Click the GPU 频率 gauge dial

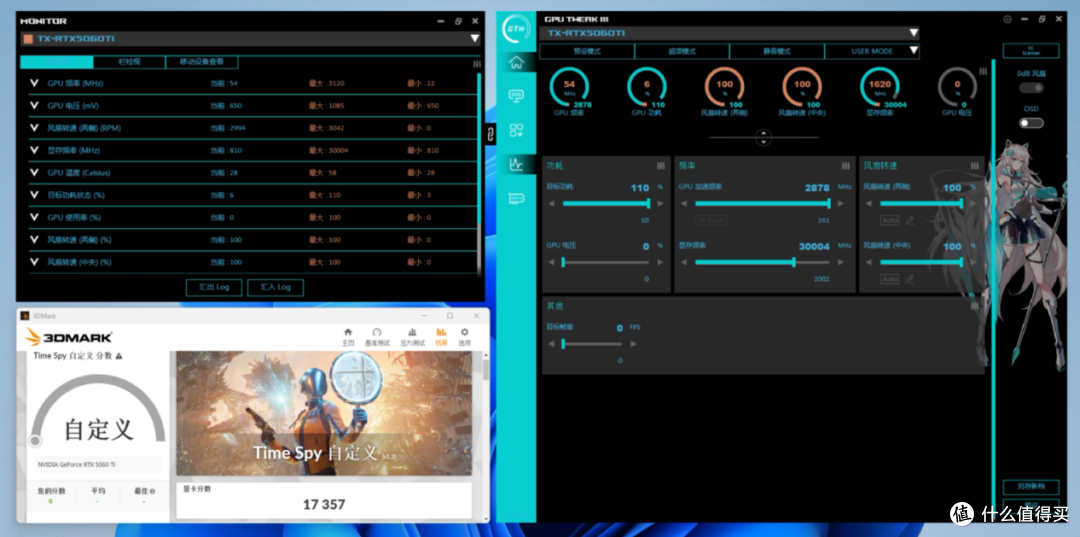click(x=569, y=87)
